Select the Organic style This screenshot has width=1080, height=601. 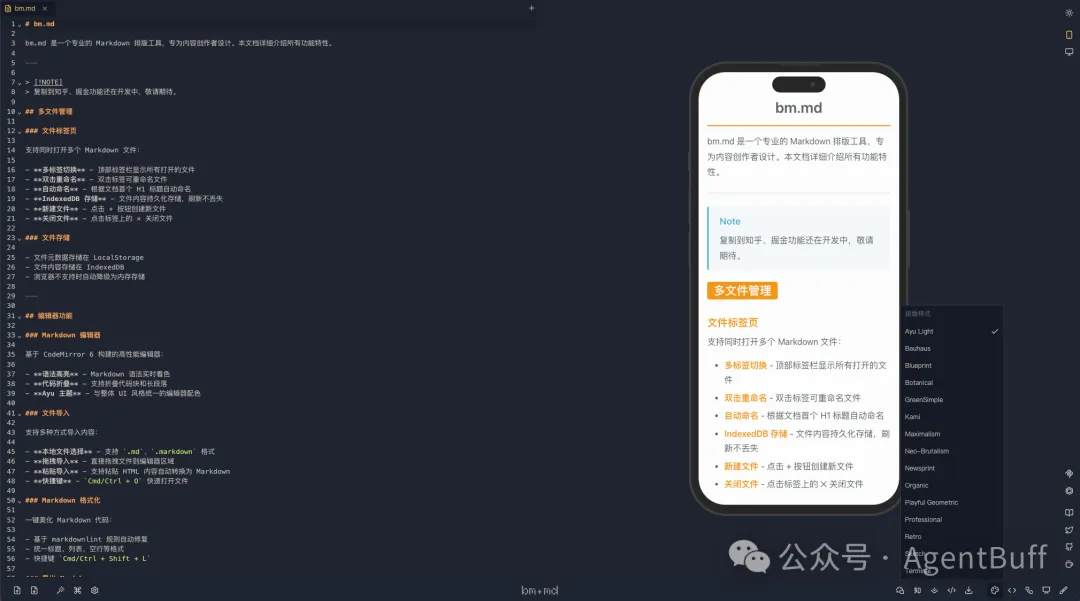[x=951, y=485]
